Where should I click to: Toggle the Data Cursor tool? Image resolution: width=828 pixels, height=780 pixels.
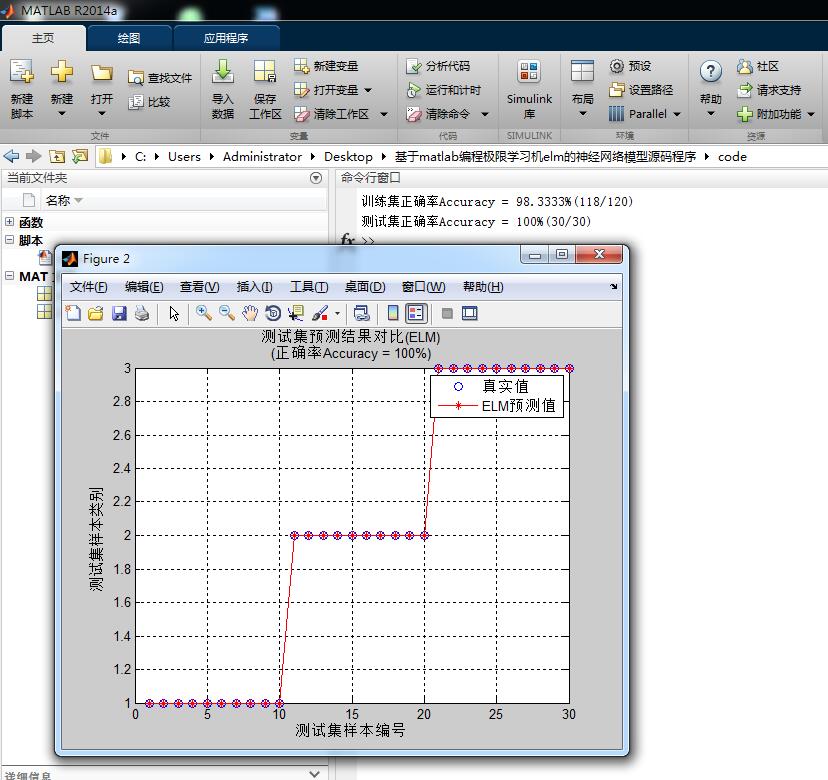[296, 313]
